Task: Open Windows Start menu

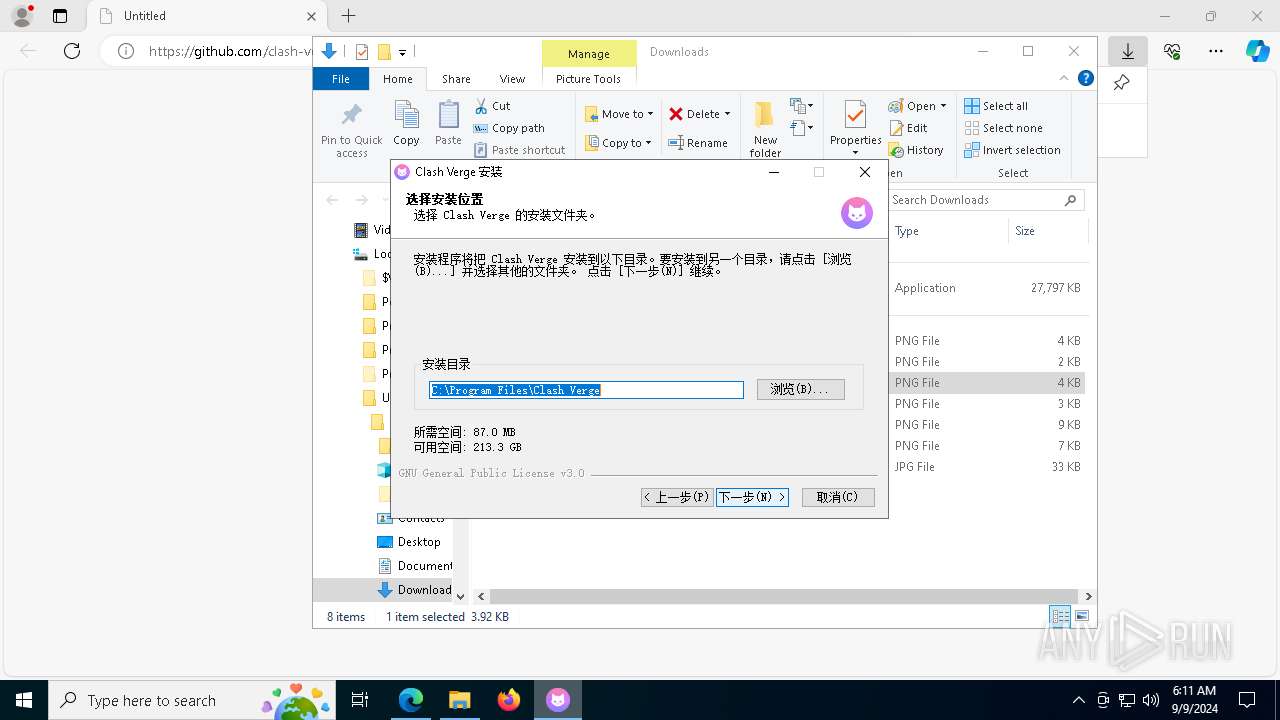Action: [x=24, y=700]
